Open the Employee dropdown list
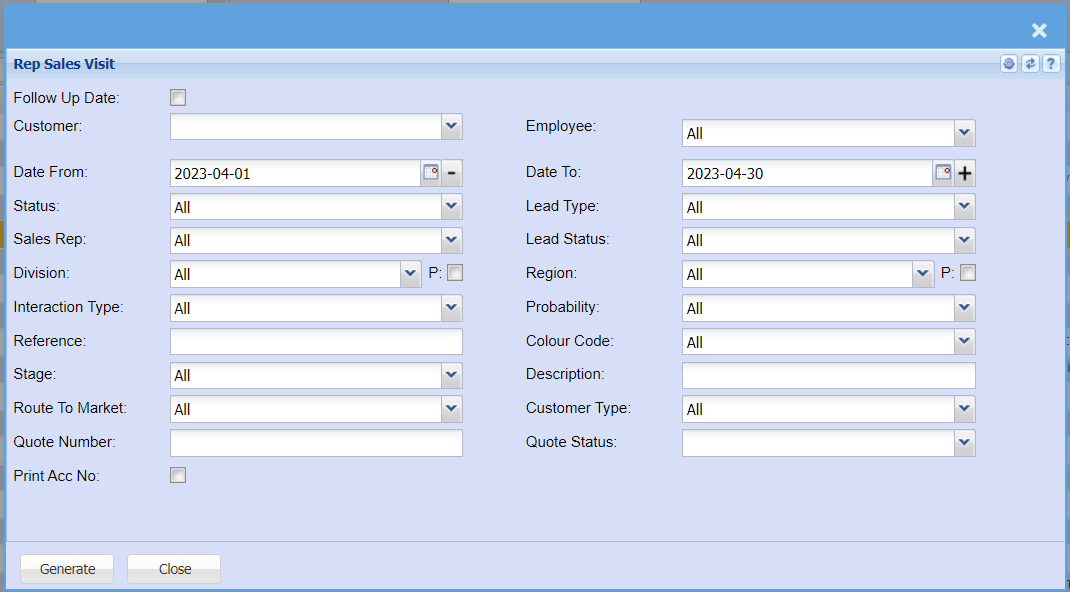Screen dimensions: 1070x592 pyautogui.click(x=964, y=132)
